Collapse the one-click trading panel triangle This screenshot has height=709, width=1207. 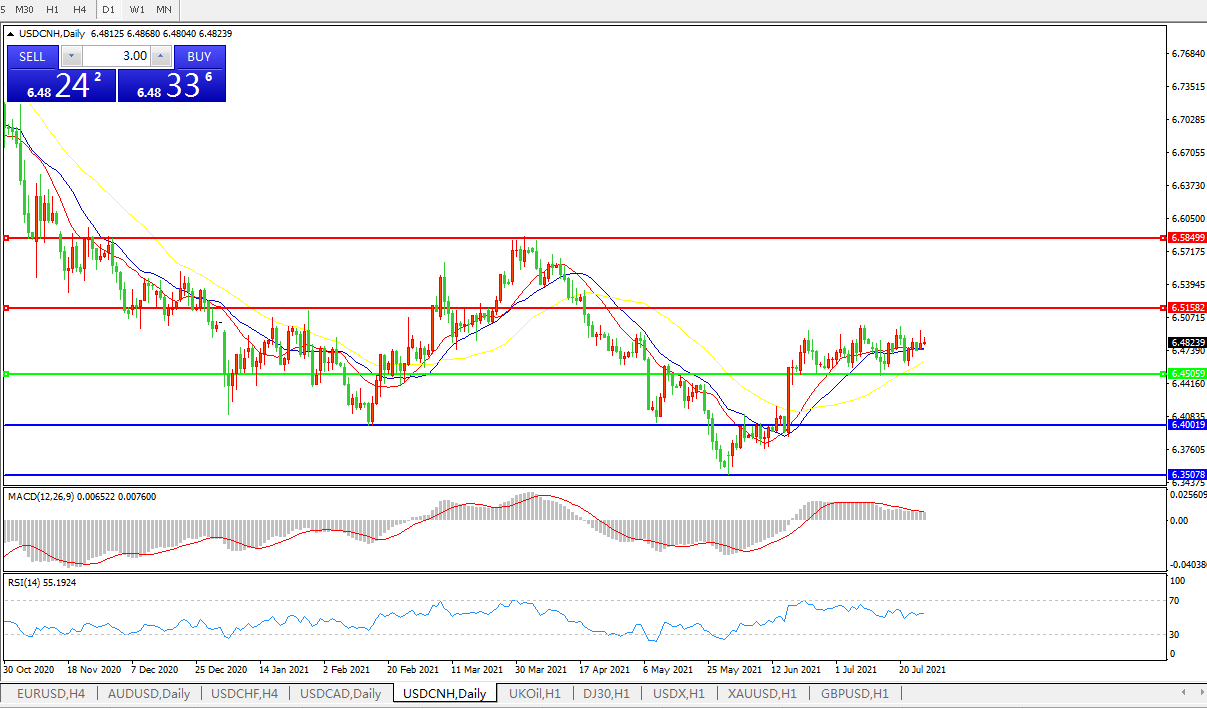(x=11, y=33)
